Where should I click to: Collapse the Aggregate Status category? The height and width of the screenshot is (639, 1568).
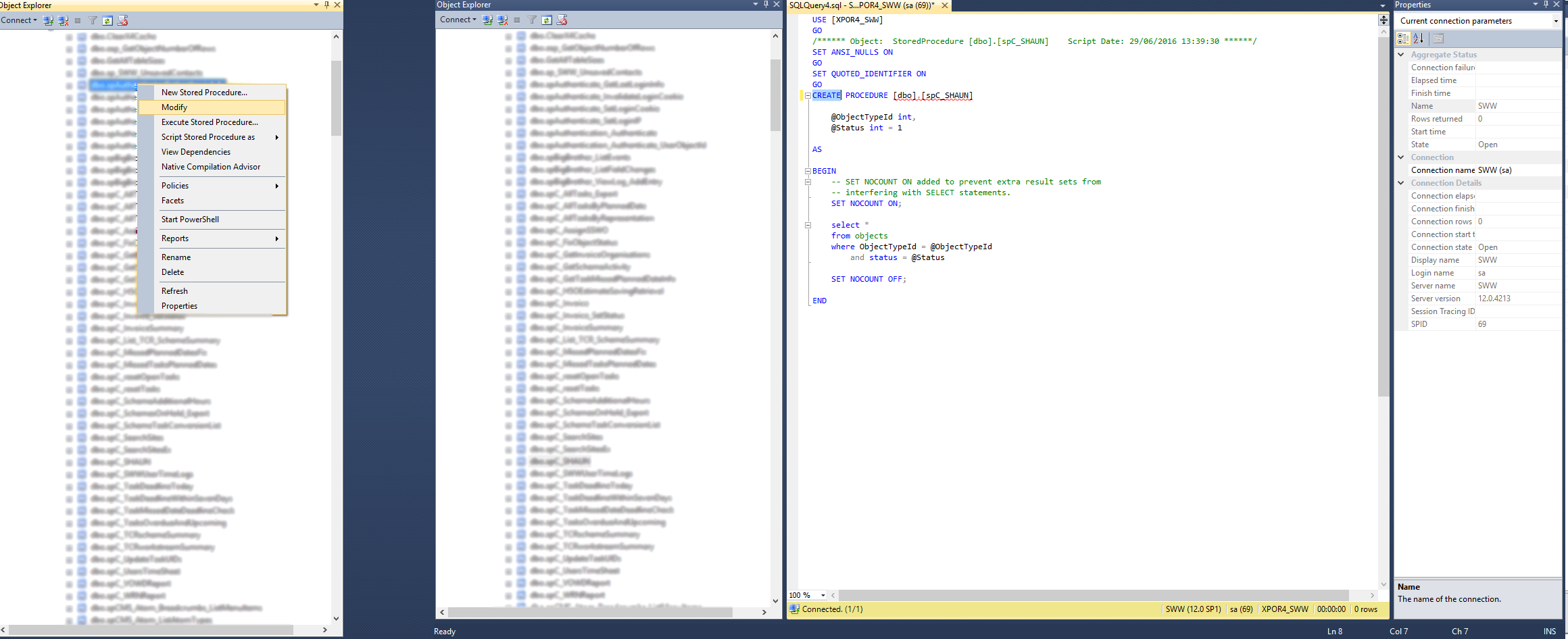(1401, 55)
